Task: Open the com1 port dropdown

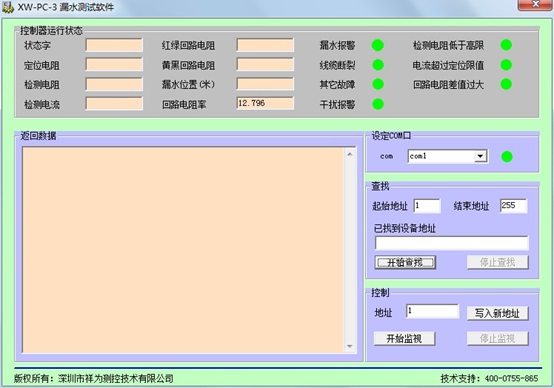Action: pos(480,156)
